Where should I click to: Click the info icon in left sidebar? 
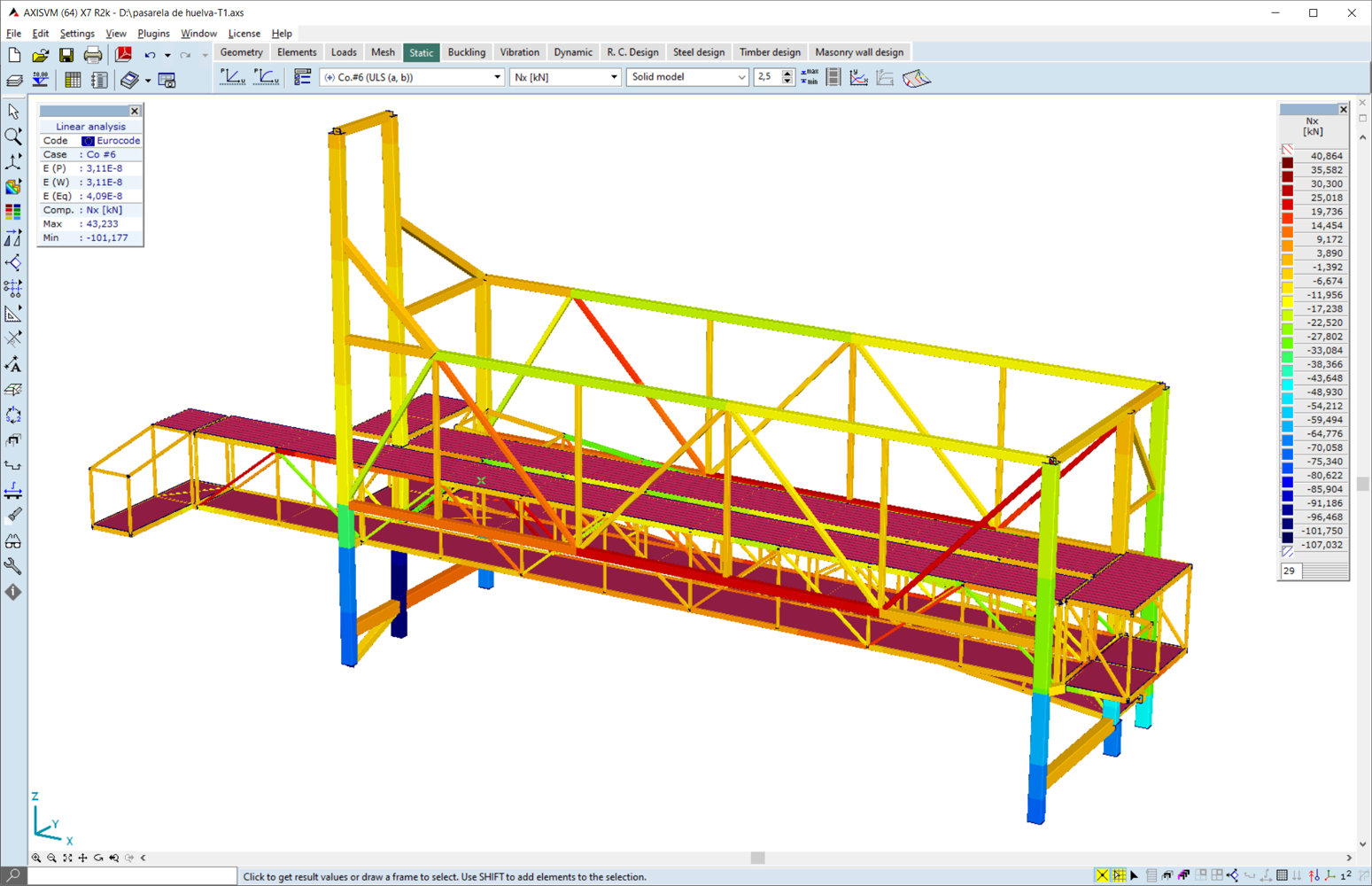pyautogui.click(x=13, y=592)
